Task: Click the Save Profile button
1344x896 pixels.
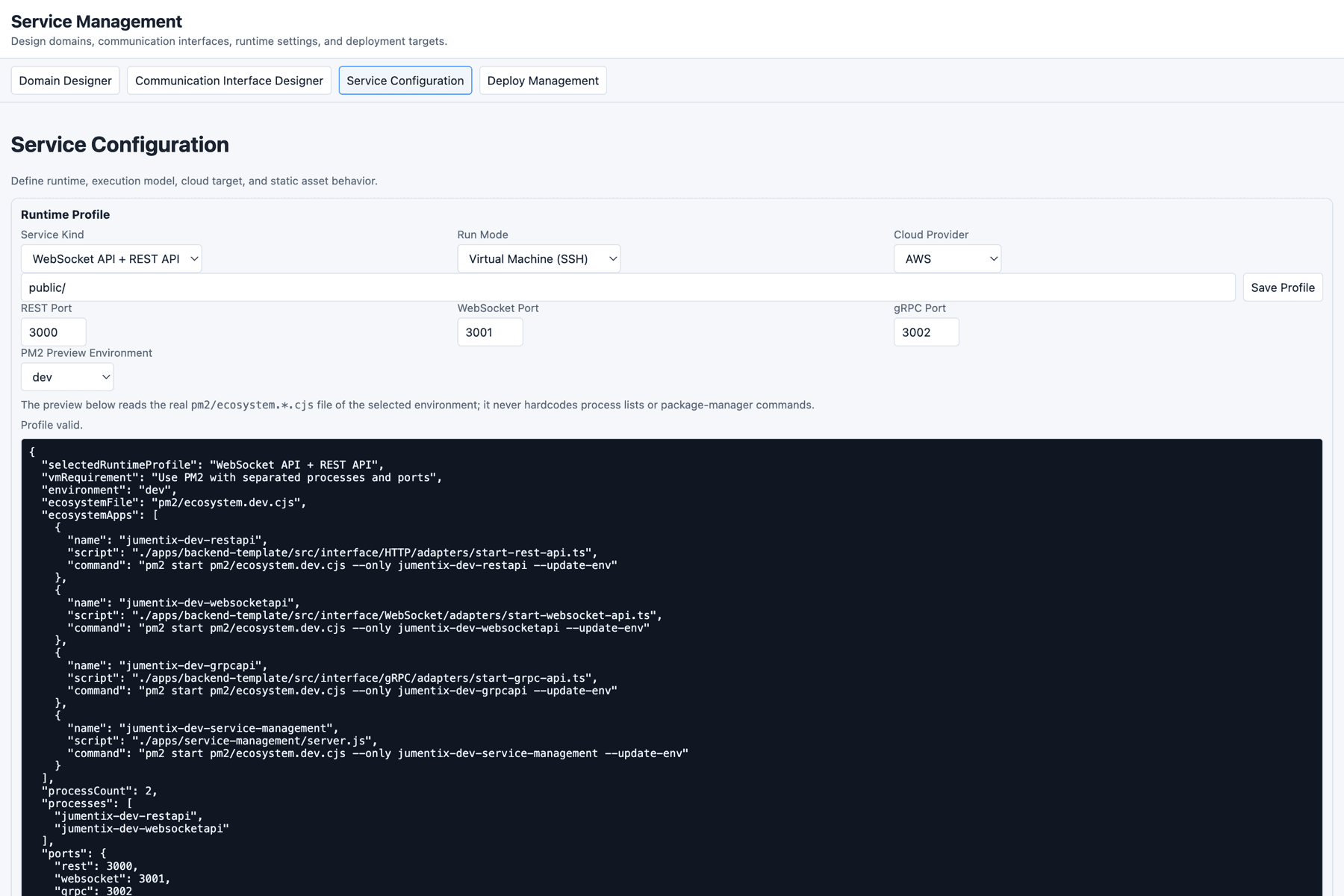Action: click(x=1283, y=287)
